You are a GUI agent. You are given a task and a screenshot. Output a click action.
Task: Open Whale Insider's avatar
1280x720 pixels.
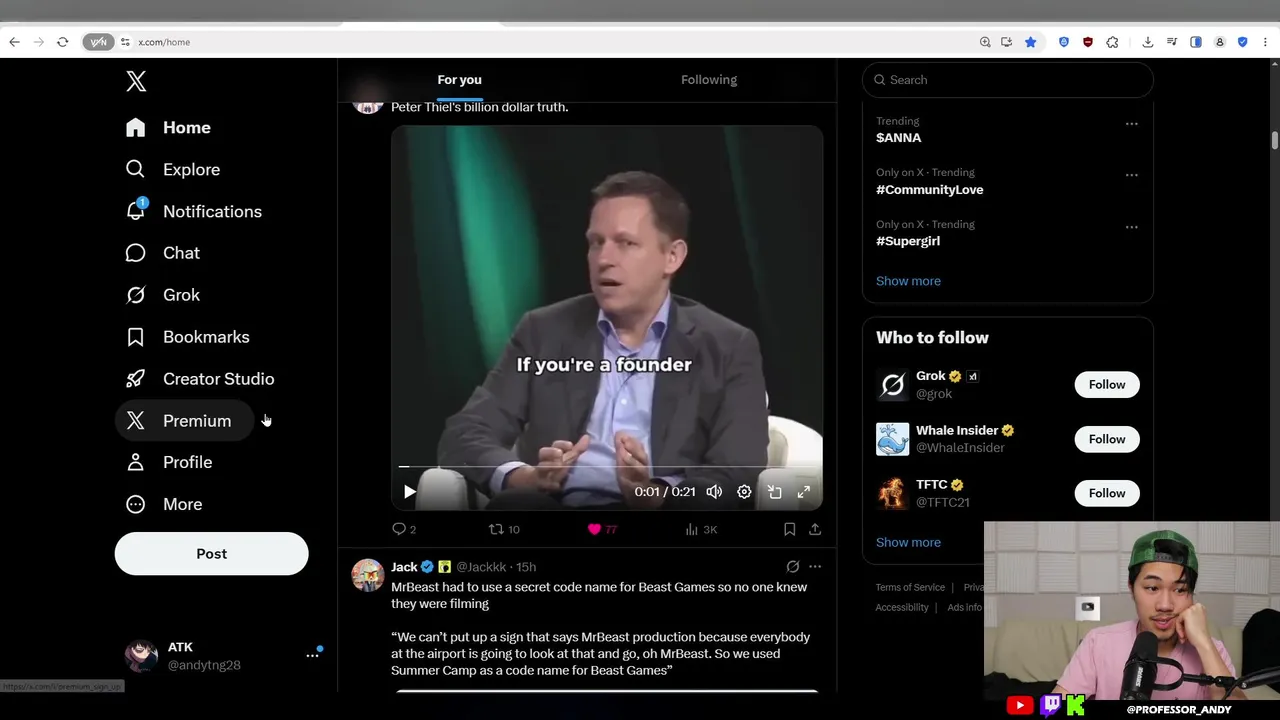pyautogui.click(x=892, y=439)
